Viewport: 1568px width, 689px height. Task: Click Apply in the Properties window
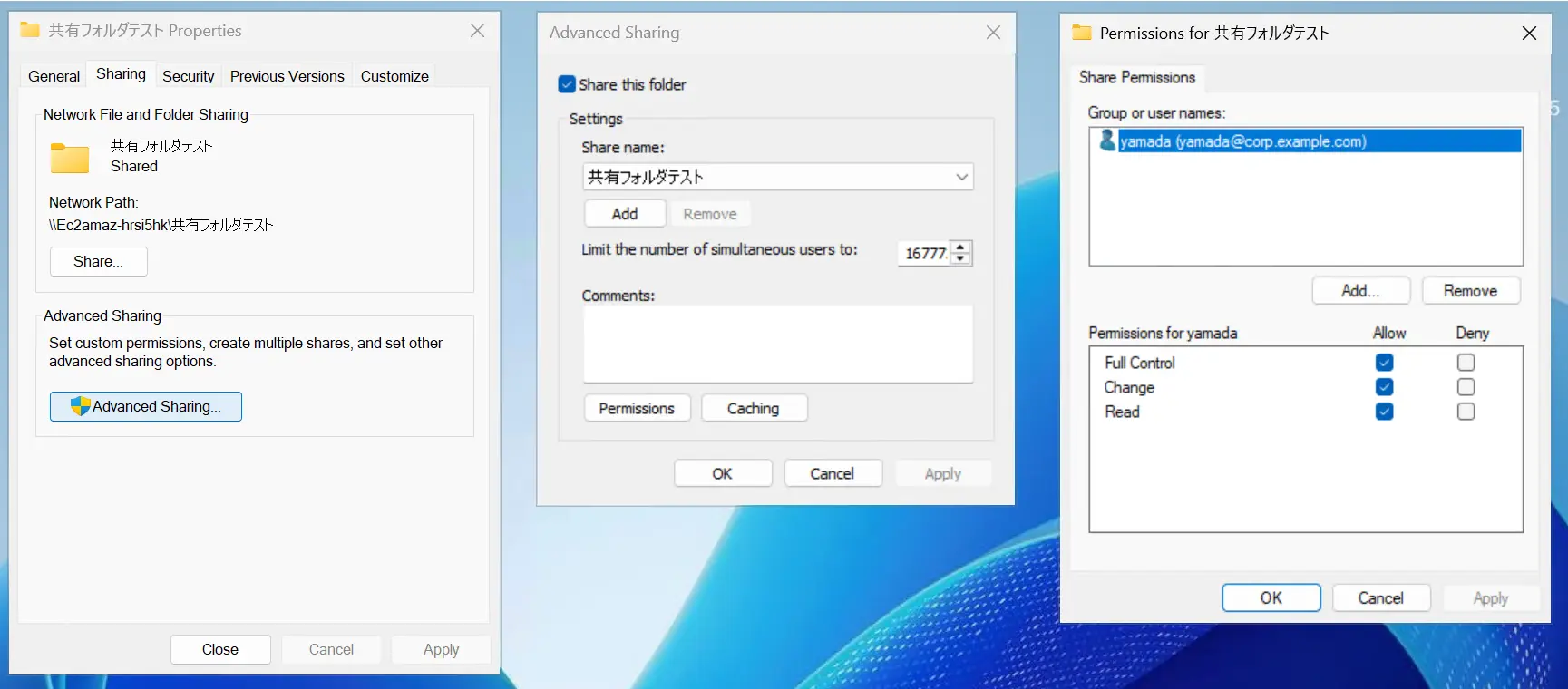[441, 649]
